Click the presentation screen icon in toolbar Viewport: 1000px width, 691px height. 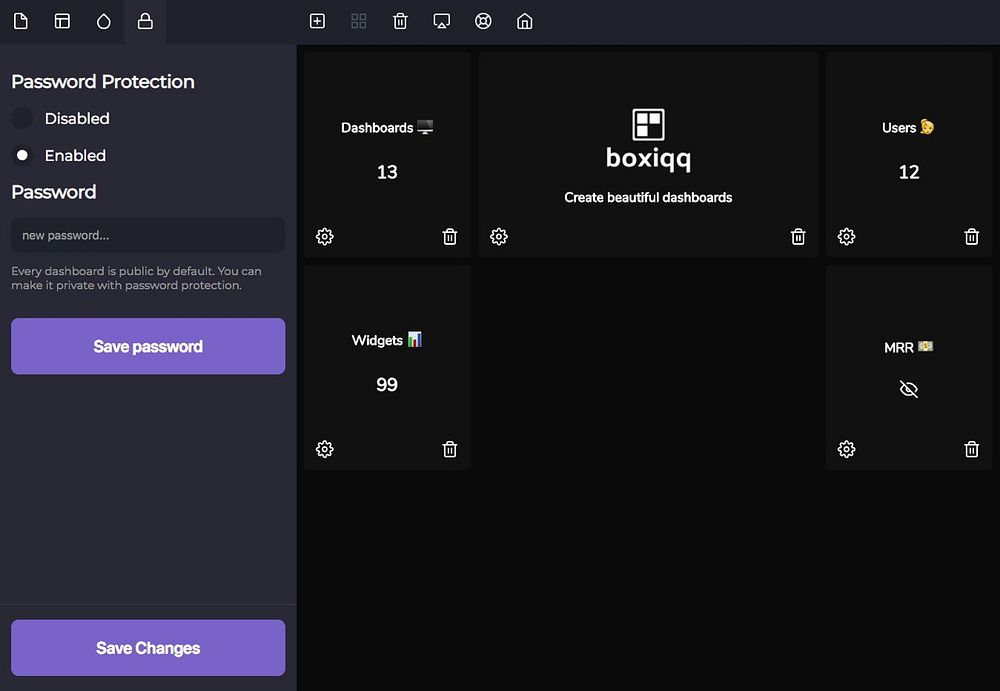click(x=441, y=21)
